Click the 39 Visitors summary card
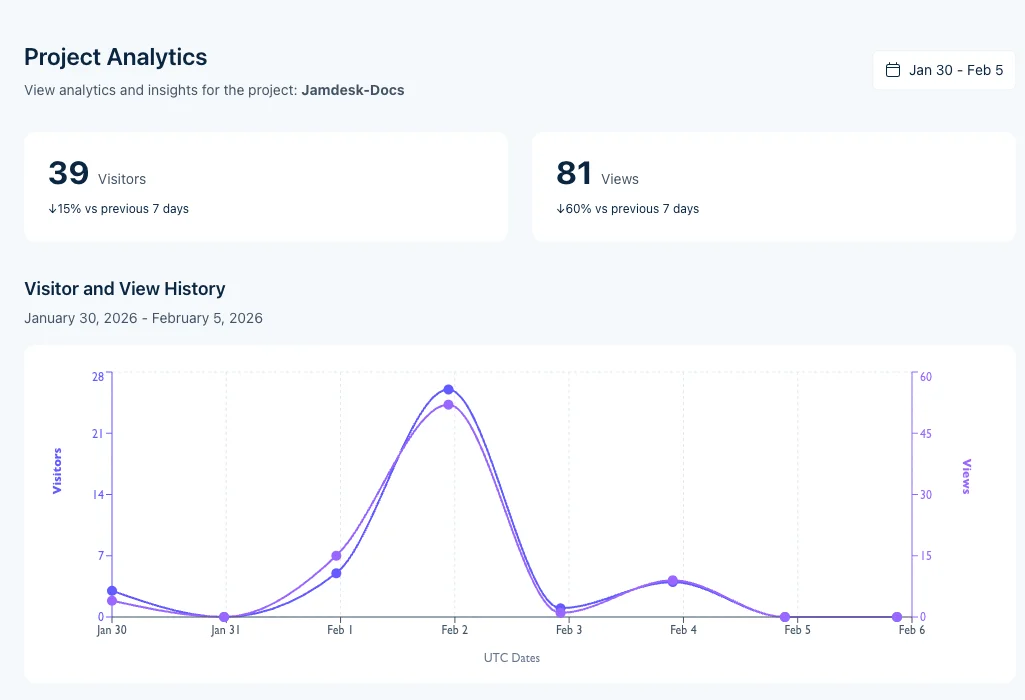 click(266, 186)
